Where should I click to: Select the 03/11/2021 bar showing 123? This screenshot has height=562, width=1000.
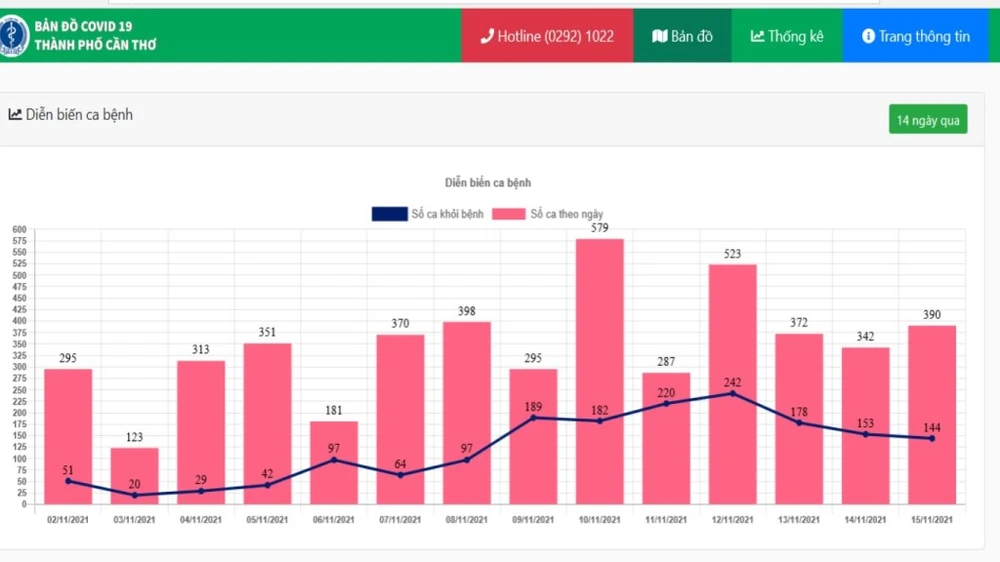pyautogui.click(x=134, y=475)
